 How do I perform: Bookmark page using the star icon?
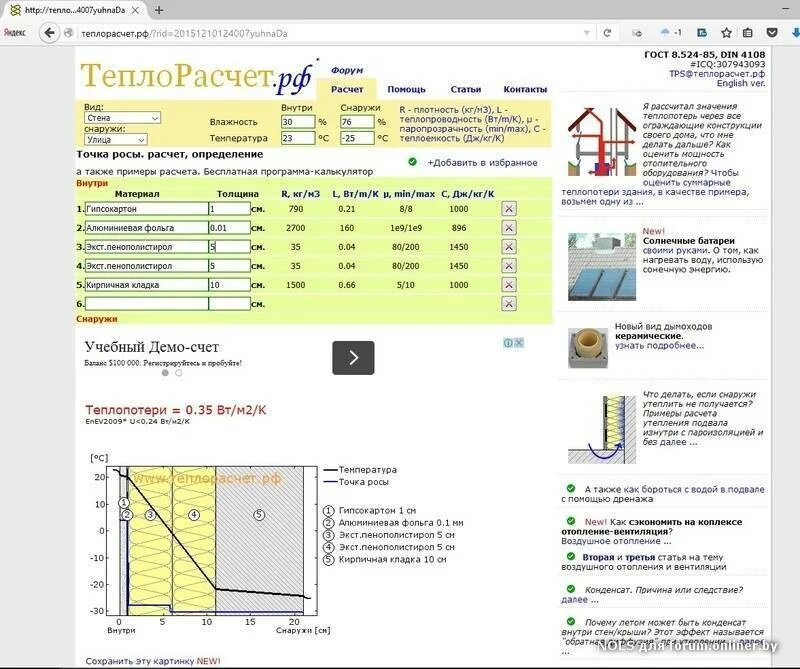tap(726, 33)
